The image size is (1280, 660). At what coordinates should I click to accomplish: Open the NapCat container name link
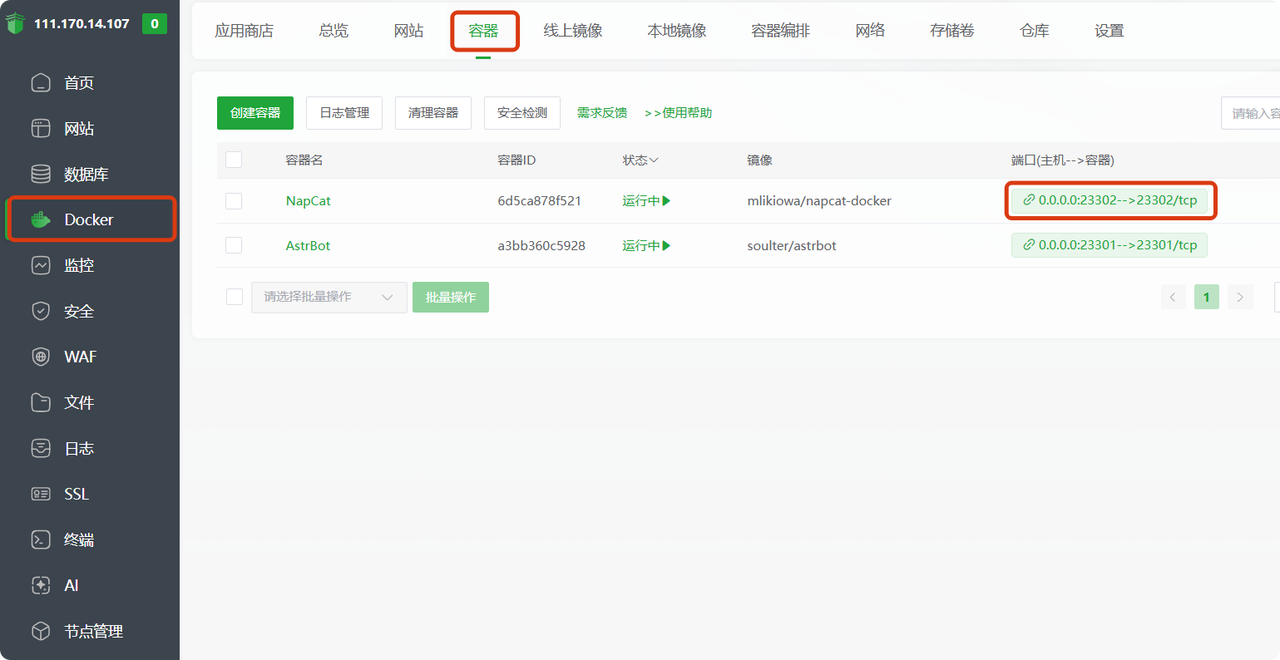point(308,201)
